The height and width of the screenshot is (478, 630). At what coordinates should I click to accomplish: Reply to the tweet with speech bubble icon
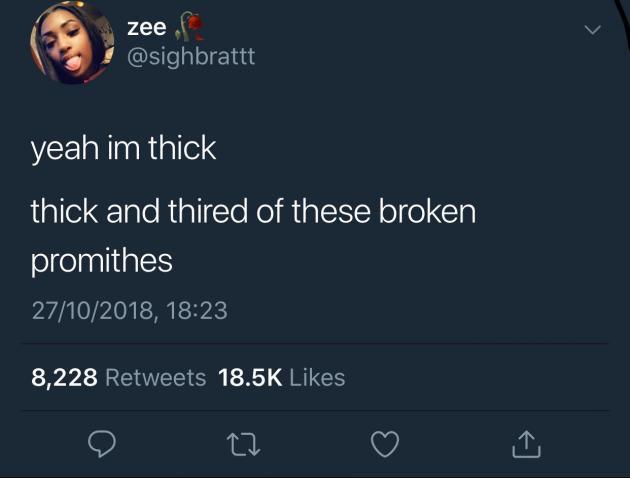(102, 443)
